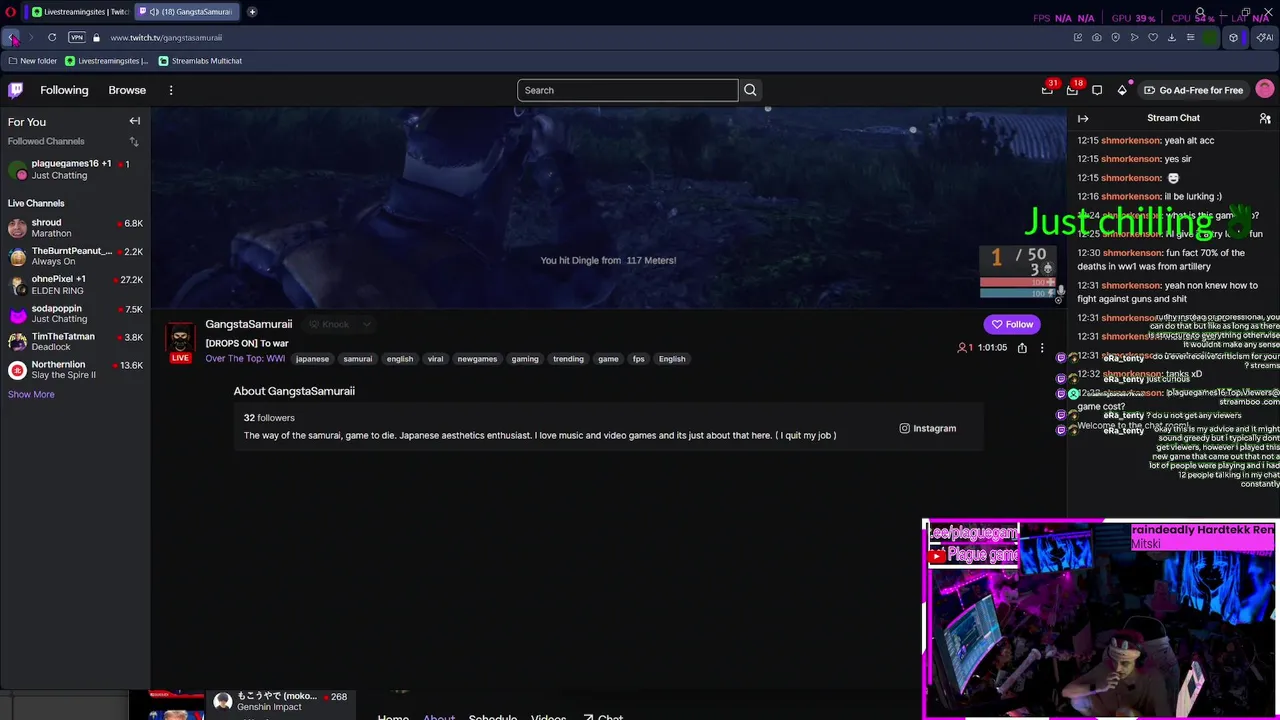The height and width of the screenshot is (720, 1280).
Task: Select the samurai tag
Action: pos(357,359)
